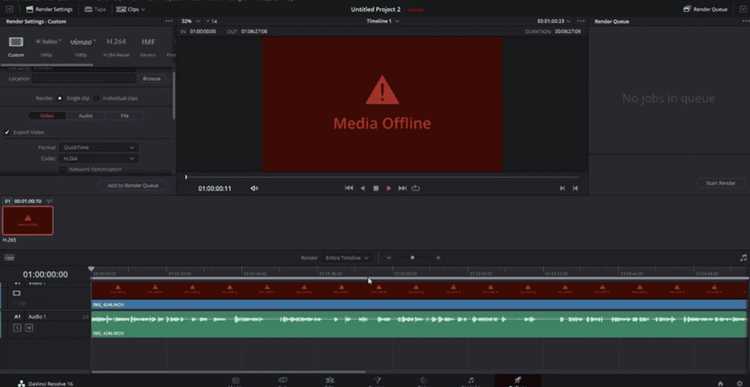Toggle the timeline view options icon
The image size is (750, 387).
pyautogui.click(x=9, y=258)
